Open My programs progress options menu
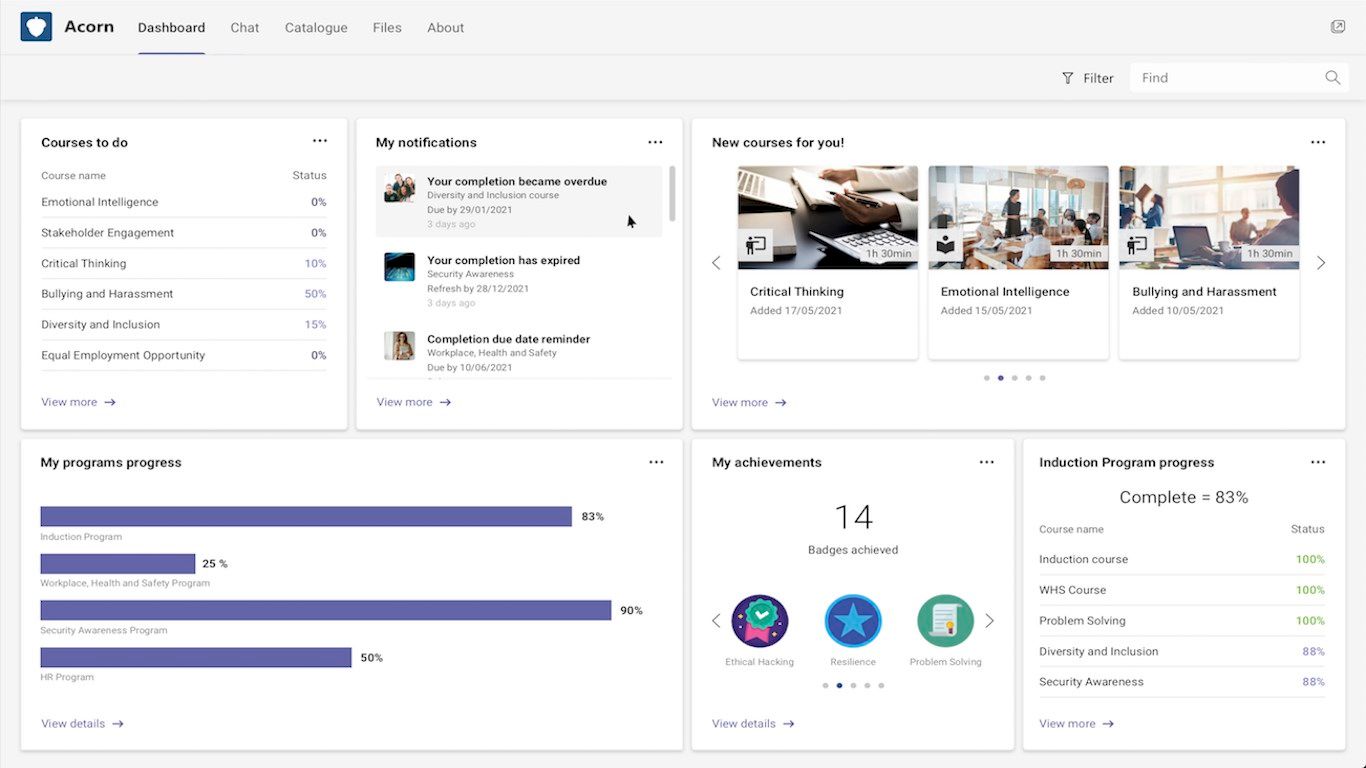Screen dimensions: 1366x768 pos(656,462)
